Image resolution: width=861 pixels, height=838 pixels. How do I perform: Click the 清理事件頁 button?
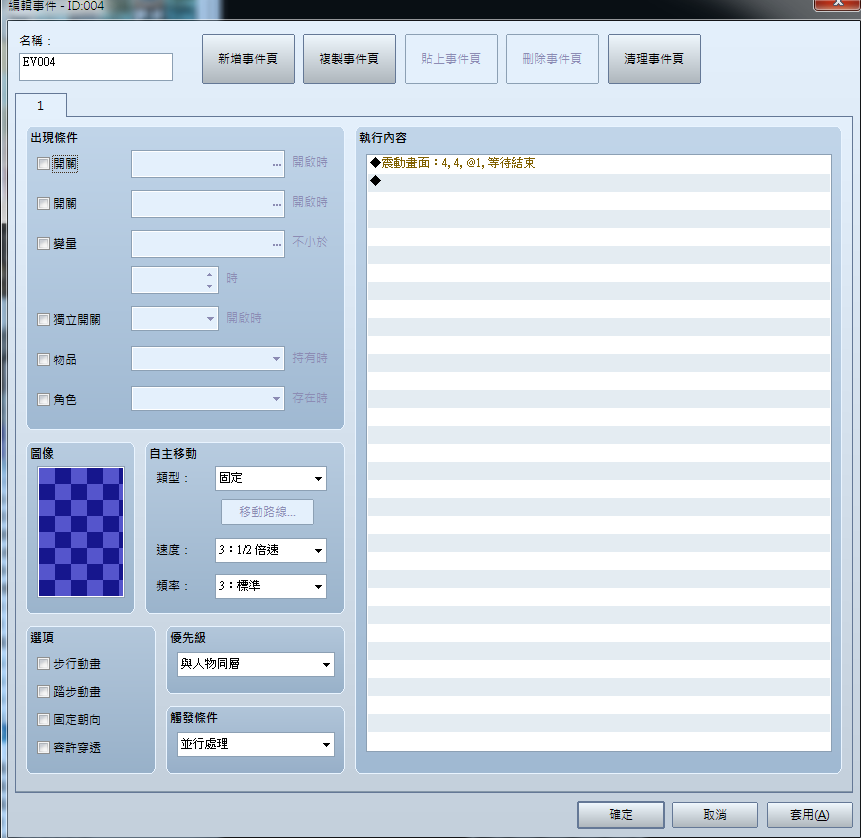click(654, 59)
